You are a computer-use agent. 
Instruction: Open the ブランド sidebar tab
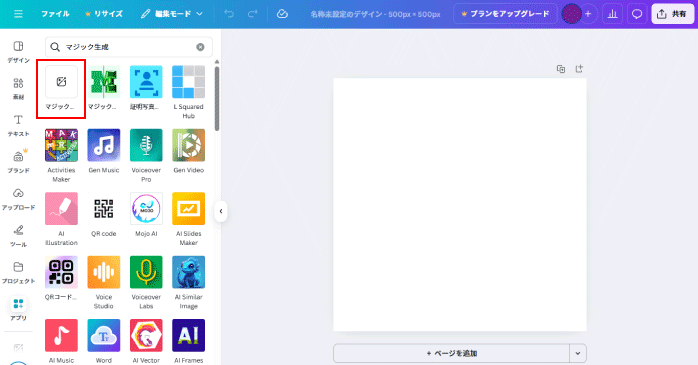[18, 162]
